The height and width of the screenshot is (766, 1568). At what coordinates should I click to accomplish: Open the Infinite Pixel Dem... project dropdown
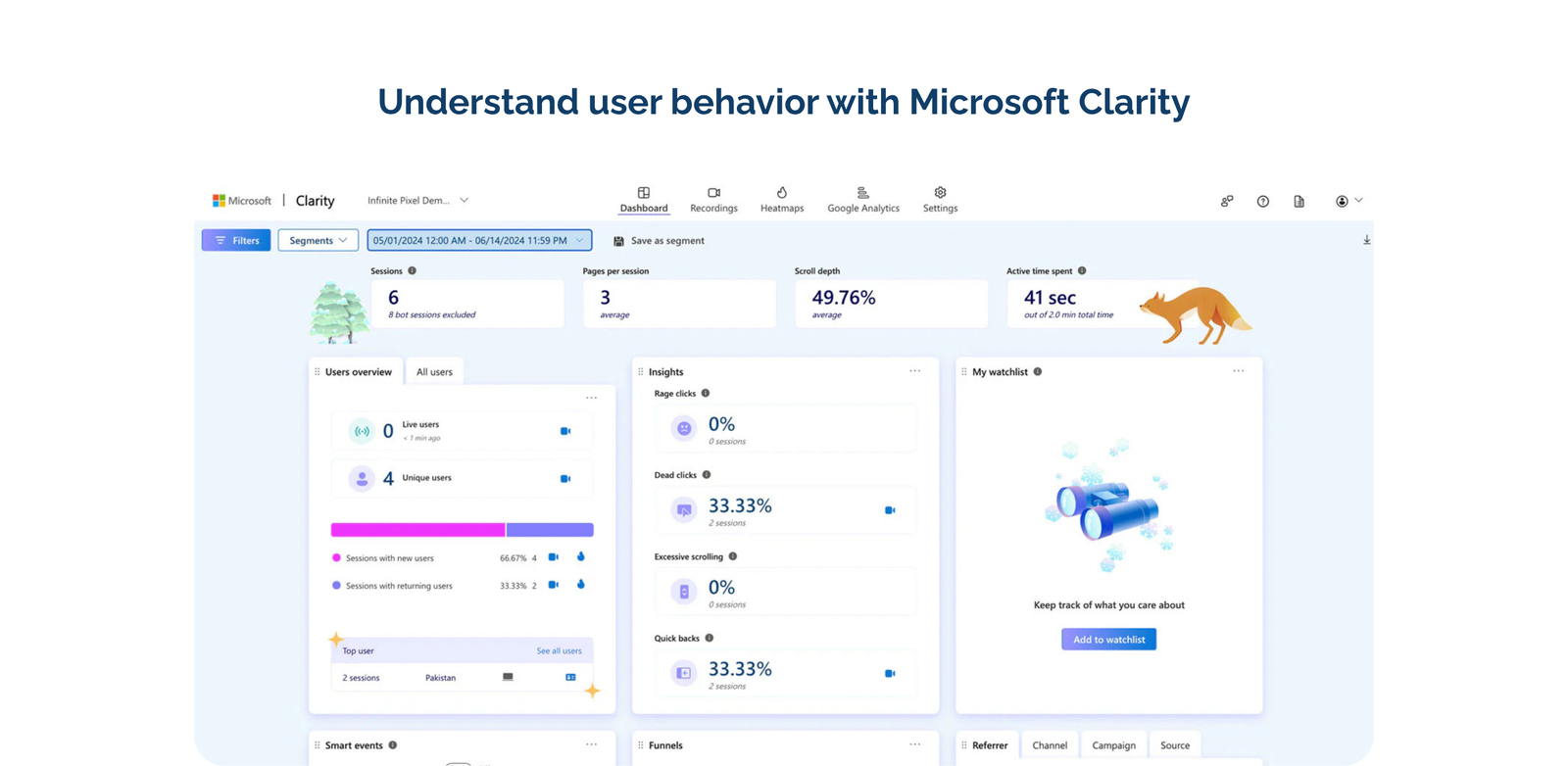tap(417, 201)
